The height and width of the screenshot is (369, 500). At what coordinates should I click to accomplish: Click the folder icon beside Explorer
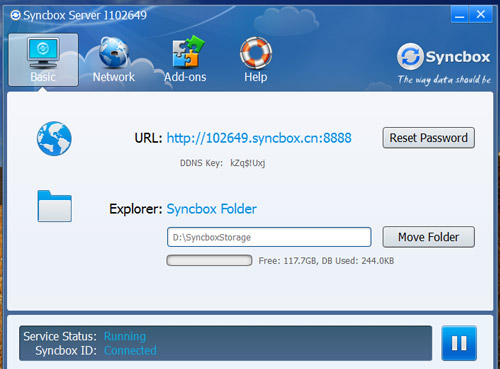pos(54,206)
